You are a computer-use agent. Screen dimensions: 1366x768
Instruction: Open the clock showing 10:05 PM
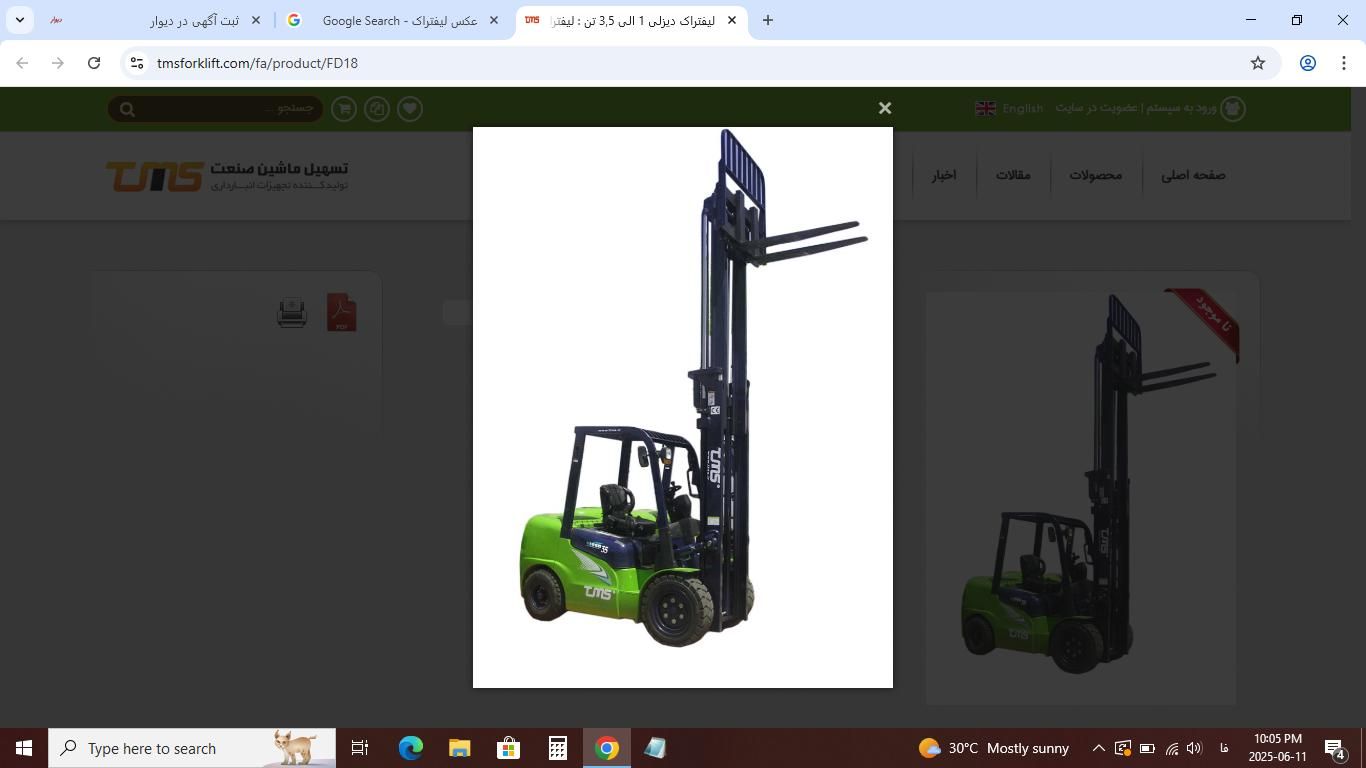pyautogui.click(x=1277, y=748)
